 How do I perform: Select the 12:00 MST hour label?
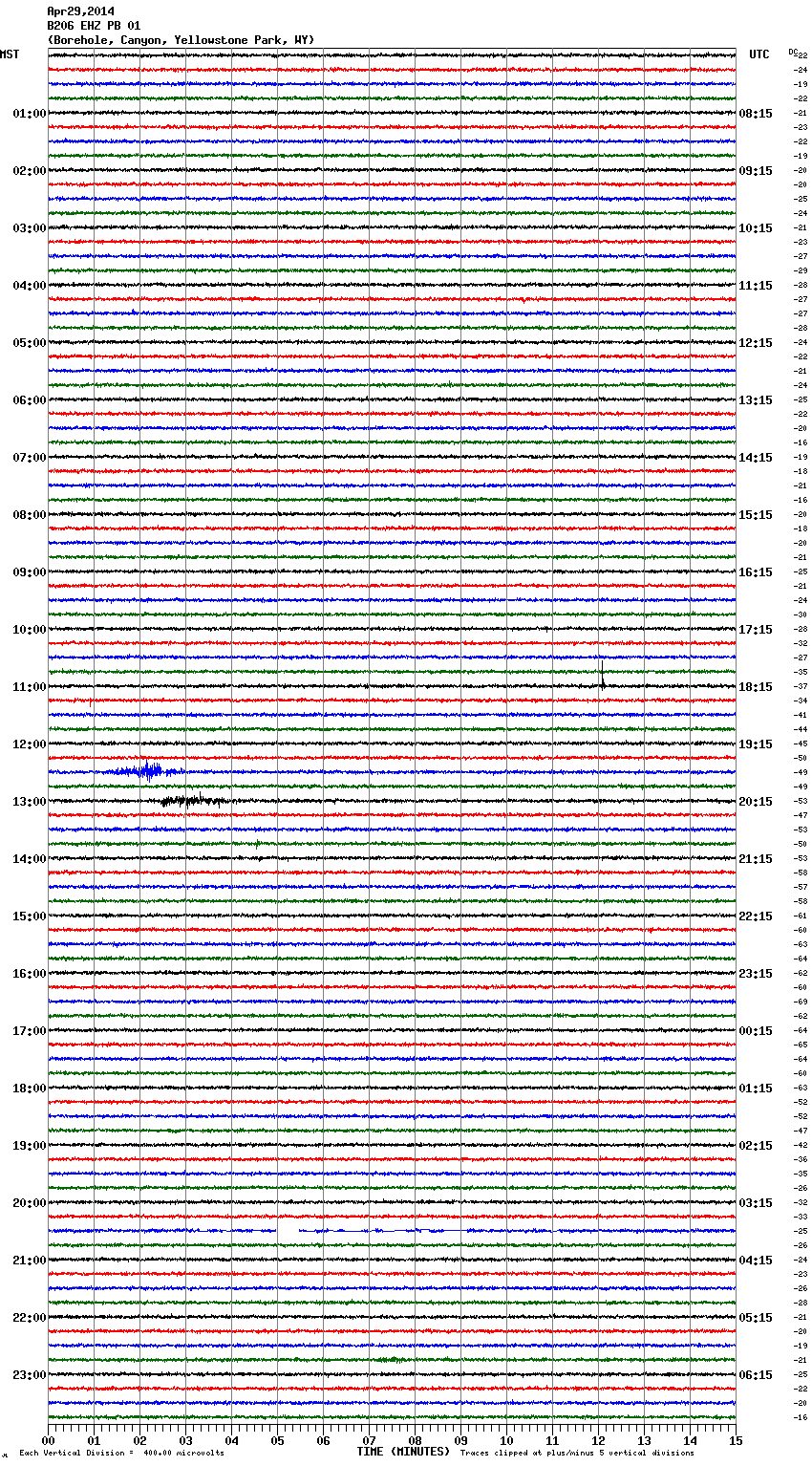29,744
